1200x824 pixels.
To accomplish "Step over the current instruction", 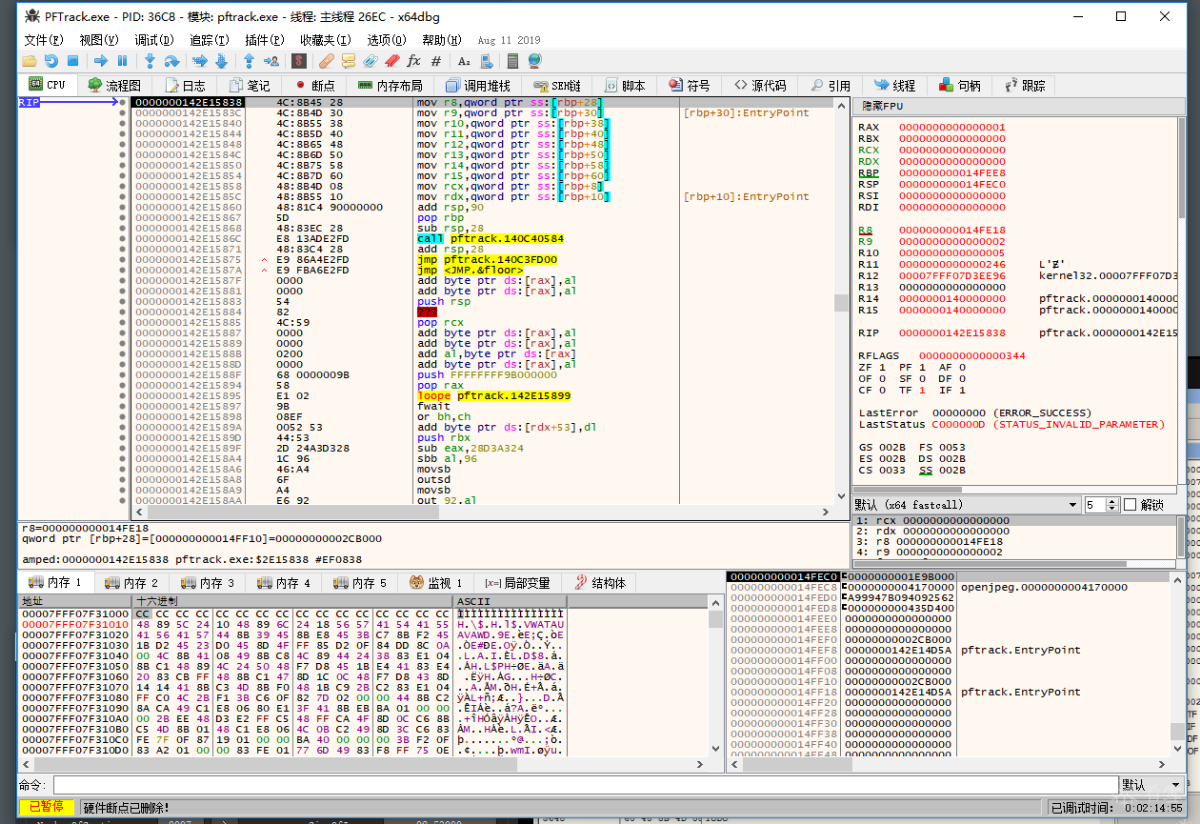I will [x=171, y=61].
